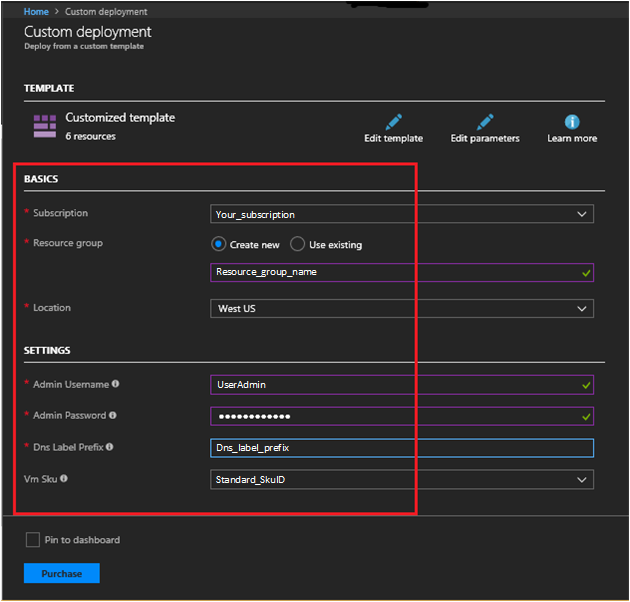Click the Admin Username field label
The image size is (630, 602).
[x=71, y=384]
